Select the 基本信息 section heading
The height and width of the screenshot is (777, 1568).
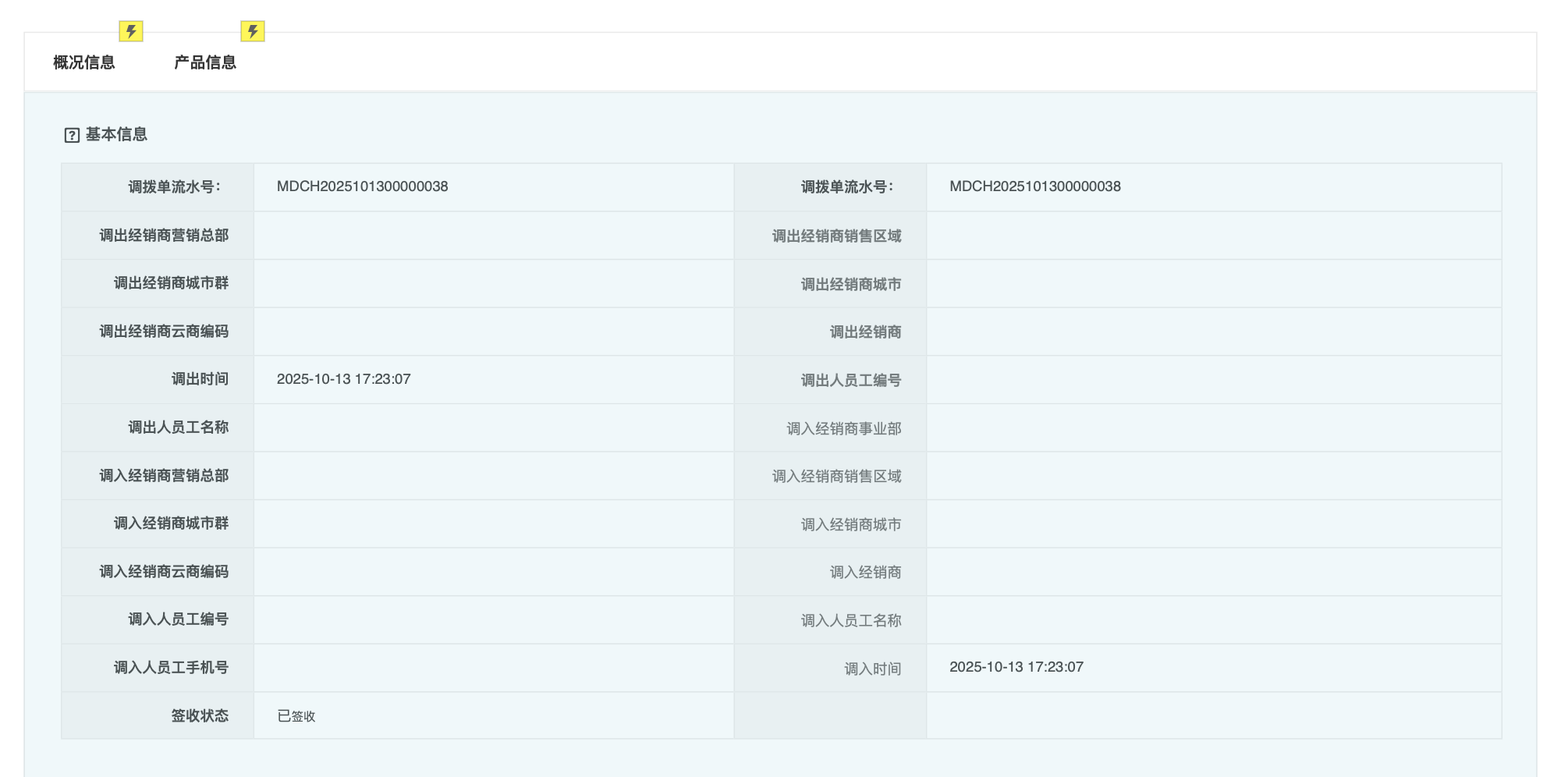(x=116, y=134)
